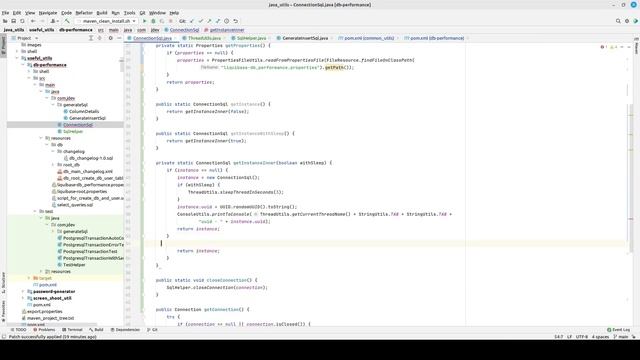Switch to the SqlHelper.java editor tab
Screen dimensions: 640x360
tap(251, 38)
